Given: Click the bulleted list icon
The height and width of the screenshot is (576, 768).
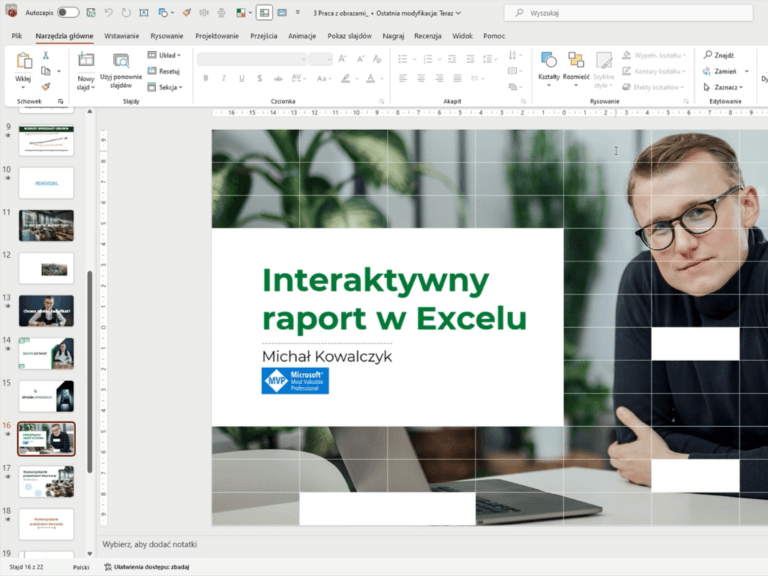Looking at the screenshot, I should [x=403, y=59].
